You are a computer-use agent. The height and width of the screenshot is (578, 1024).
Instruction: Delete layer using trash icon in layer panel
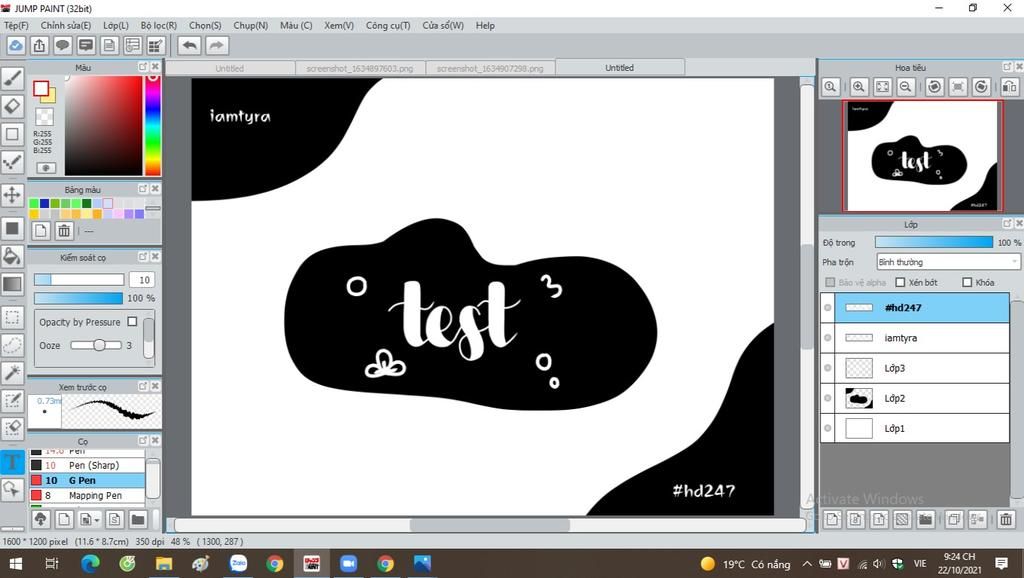[x=1006, y=520]
